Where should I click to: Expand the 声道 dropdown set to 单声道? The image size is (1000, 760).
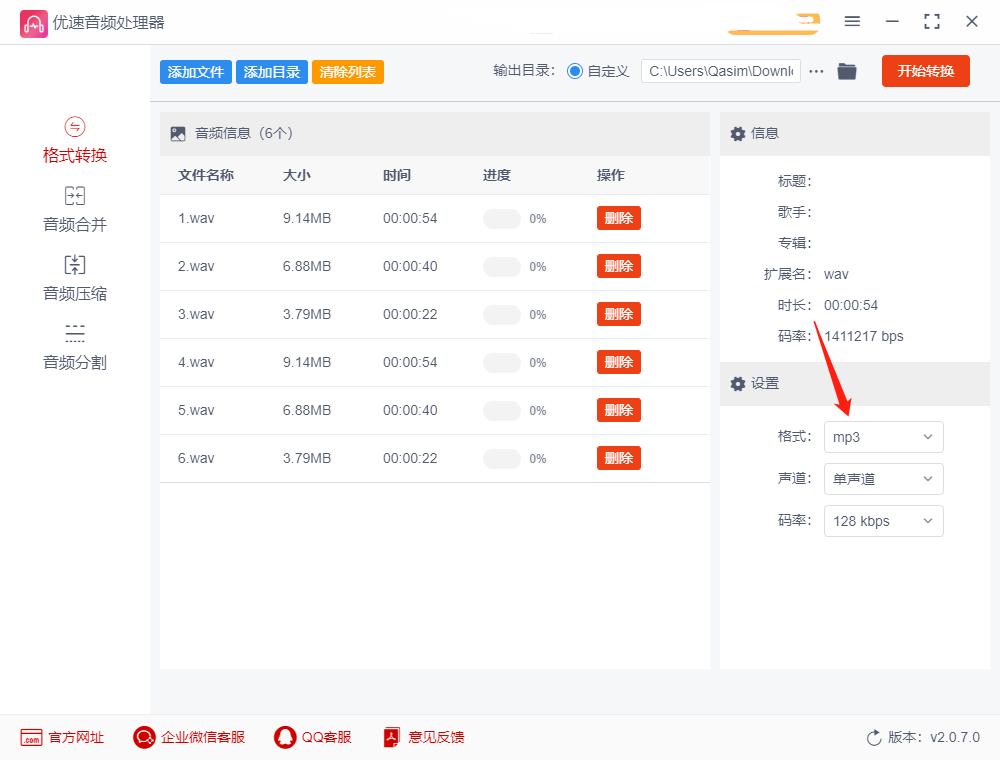click(883, 479)
